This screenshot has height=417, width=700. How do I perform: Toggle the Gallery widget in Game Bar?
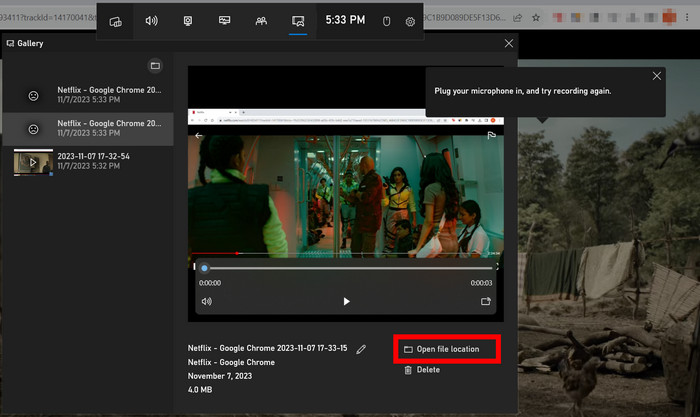[x=298, y=21]
